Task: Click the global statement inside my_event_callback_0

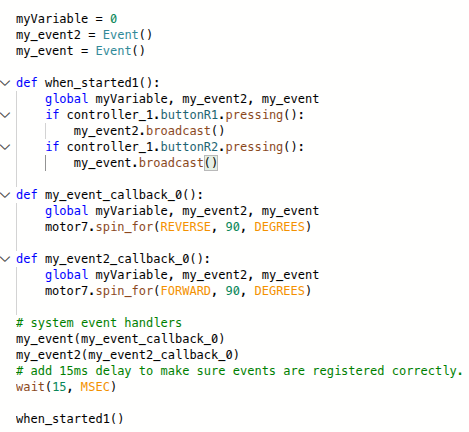Action: 182,211
